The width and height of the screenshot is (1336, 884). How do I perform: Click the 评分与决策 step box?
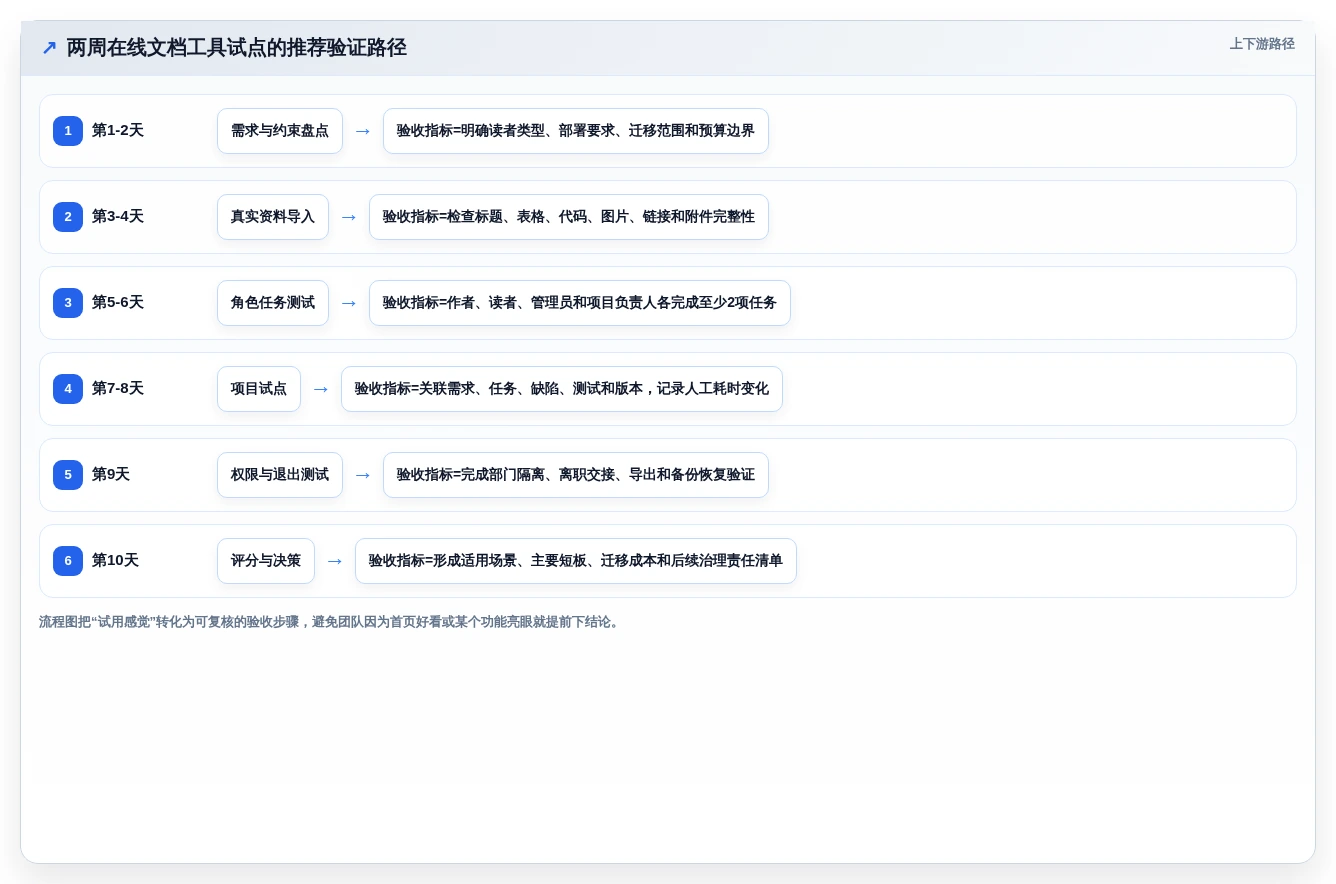(266, 561)
